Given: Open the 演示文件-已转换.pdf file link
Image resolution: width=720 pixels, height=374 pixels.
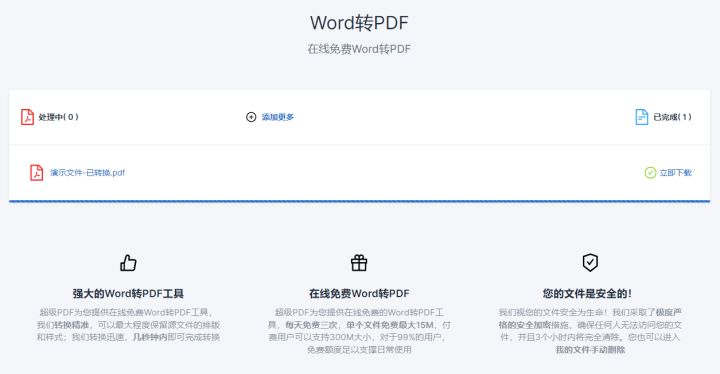Looking at the screenshot, I should pyautogui.click(x=87, y=173).
